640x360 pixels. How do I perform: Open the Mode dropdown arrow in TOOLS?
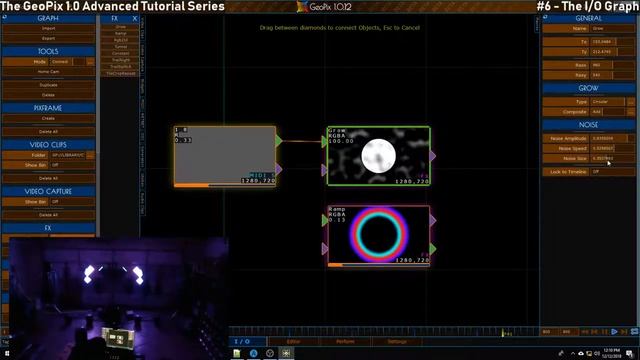(90, 62)
